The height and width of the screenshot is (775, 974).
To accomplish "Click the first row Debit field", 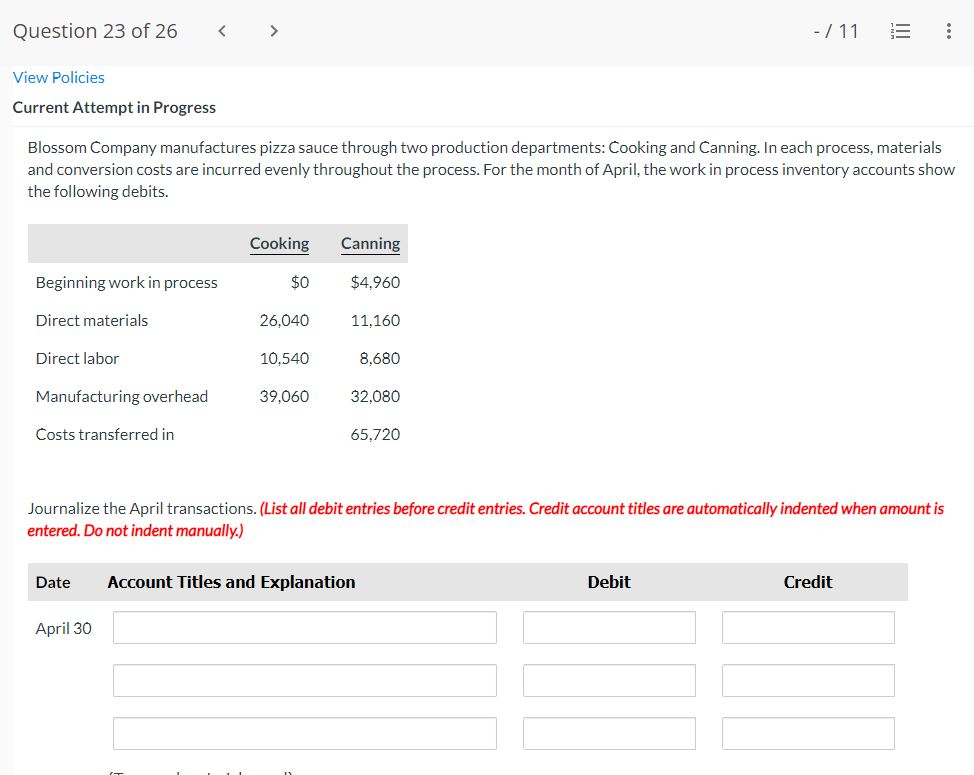I will click(x=609, y=627).
